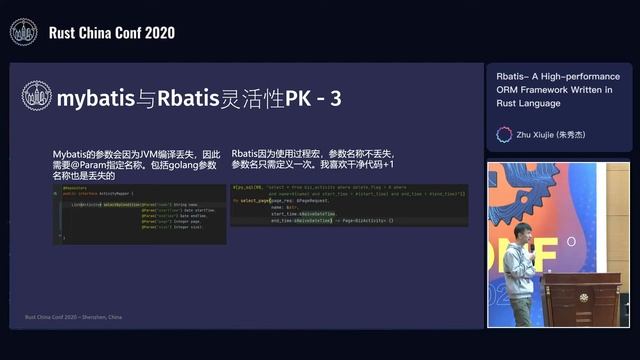The width and height of the screenshot is (640, 360).
Task: Click the Java ActivityMapper code screenshot
Action: 140,214
